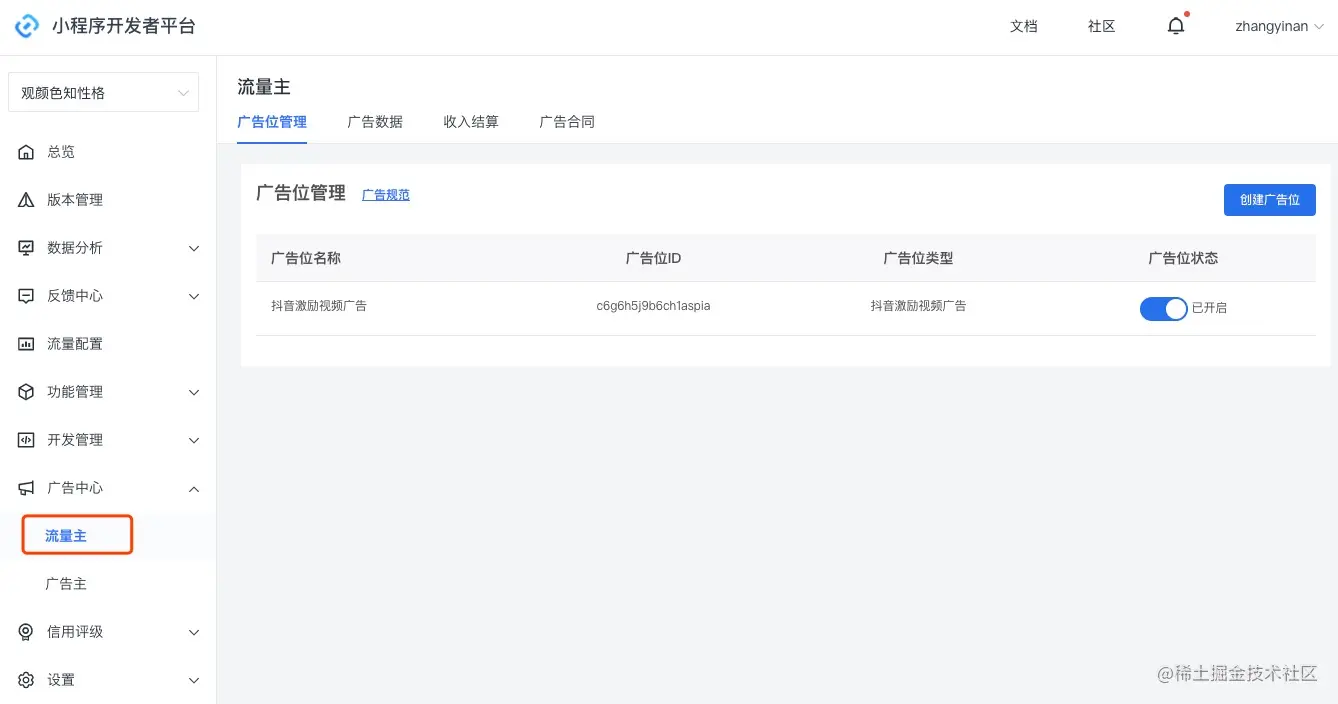This screenshot has height=704, width=1338.
Task: Click the 广告位ID column header
Action: coord(654,258)
